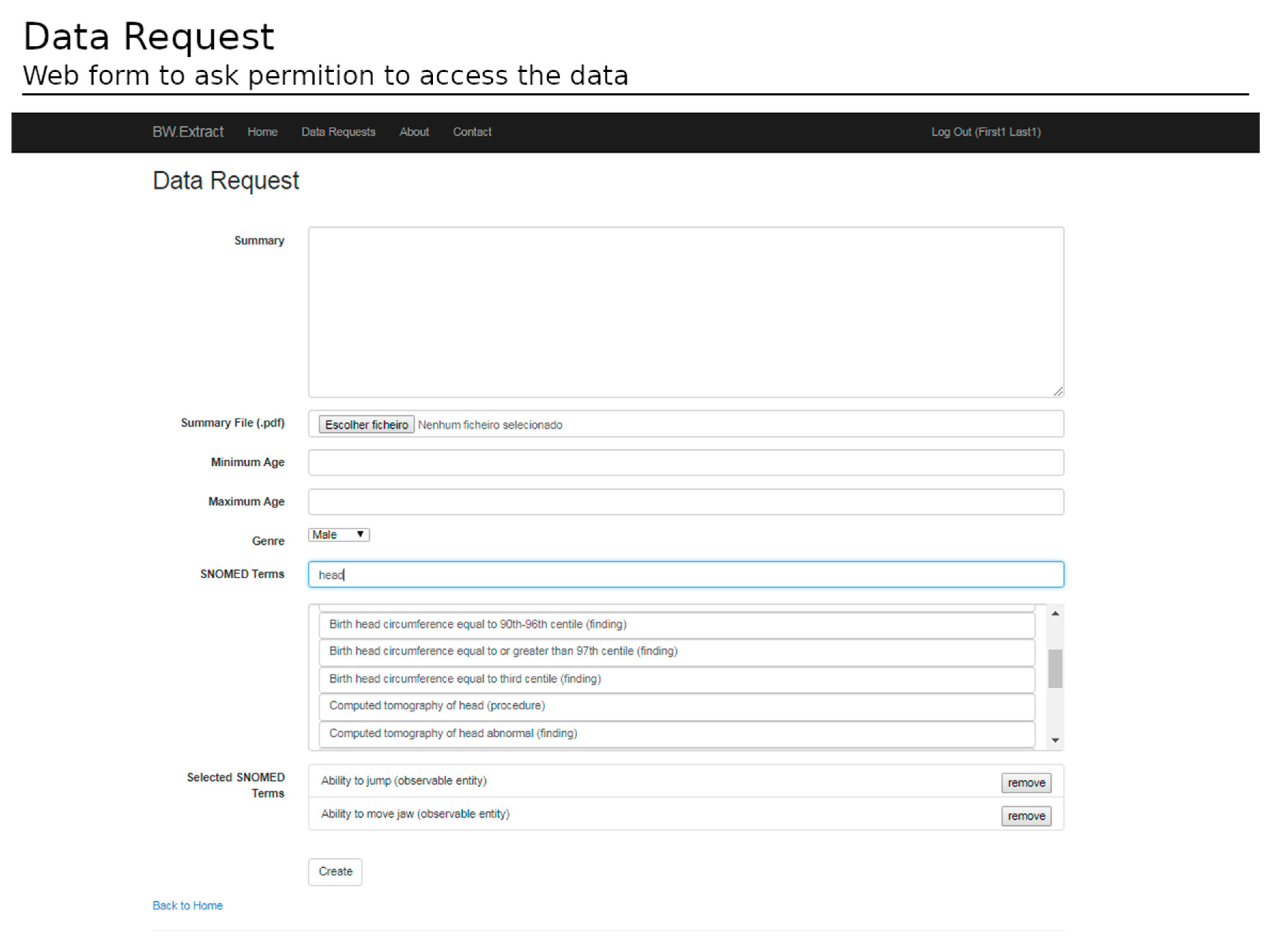The width and height of the screenshot is (1272, 952).
Task: Click into the Summary text area
Action: tap(685, 311)
